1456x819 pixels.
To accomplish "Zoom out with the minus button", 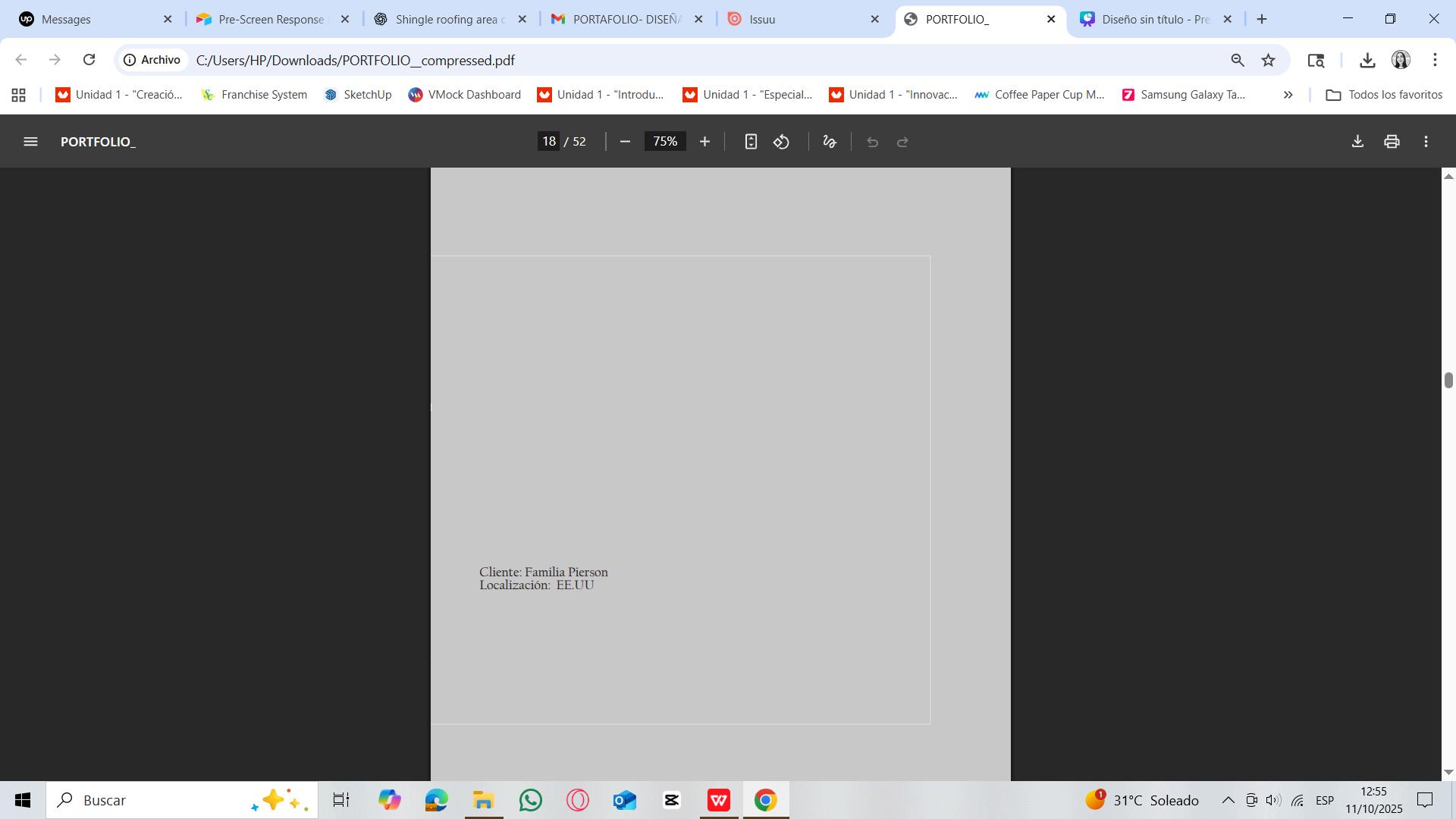I will pos(625,142).
